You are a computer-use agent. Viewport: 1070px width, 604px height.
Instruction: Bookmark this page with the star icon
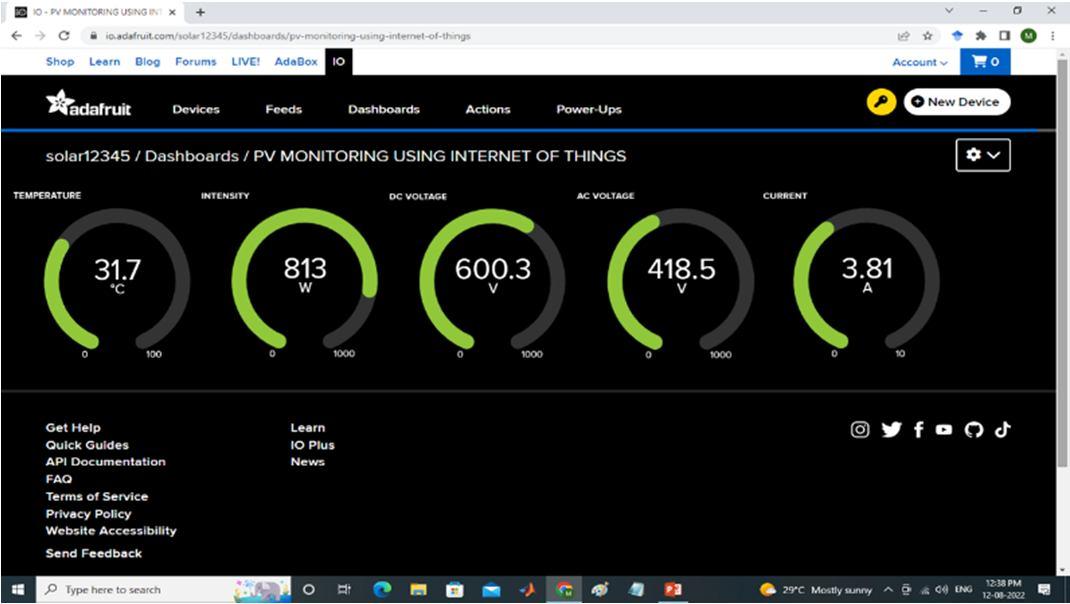[927, 35]
